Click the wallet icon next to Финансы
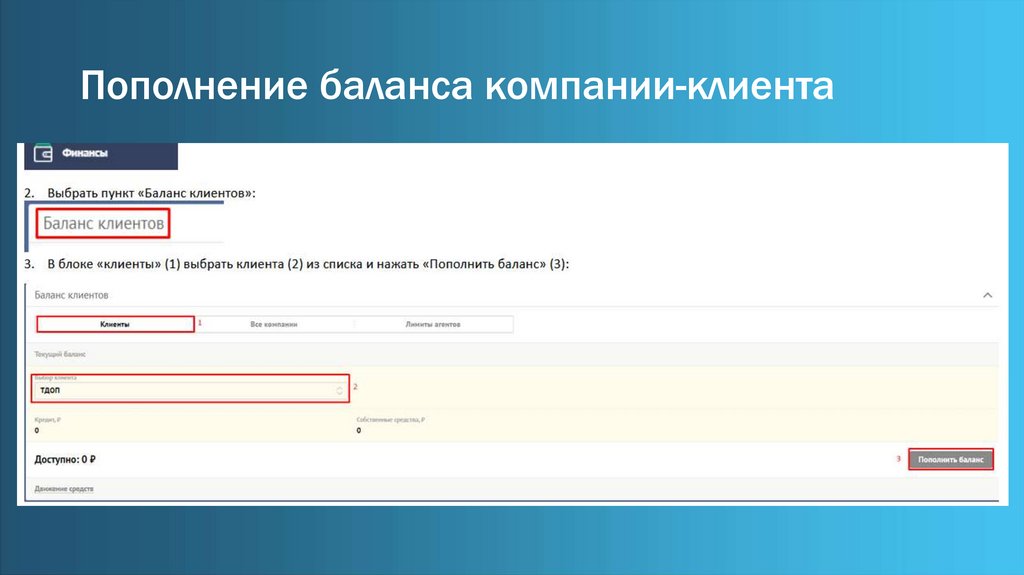The height and width of the screenshot is (575, 1024). tap(43, 154)
